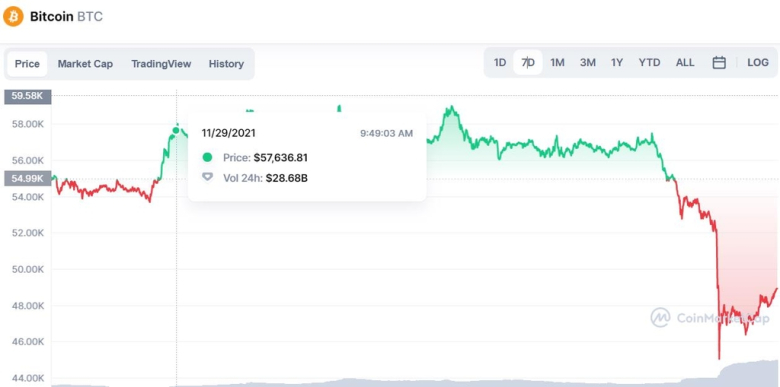
Task: Click the Vol 24h $28.68B value
Action: point(287,178)
